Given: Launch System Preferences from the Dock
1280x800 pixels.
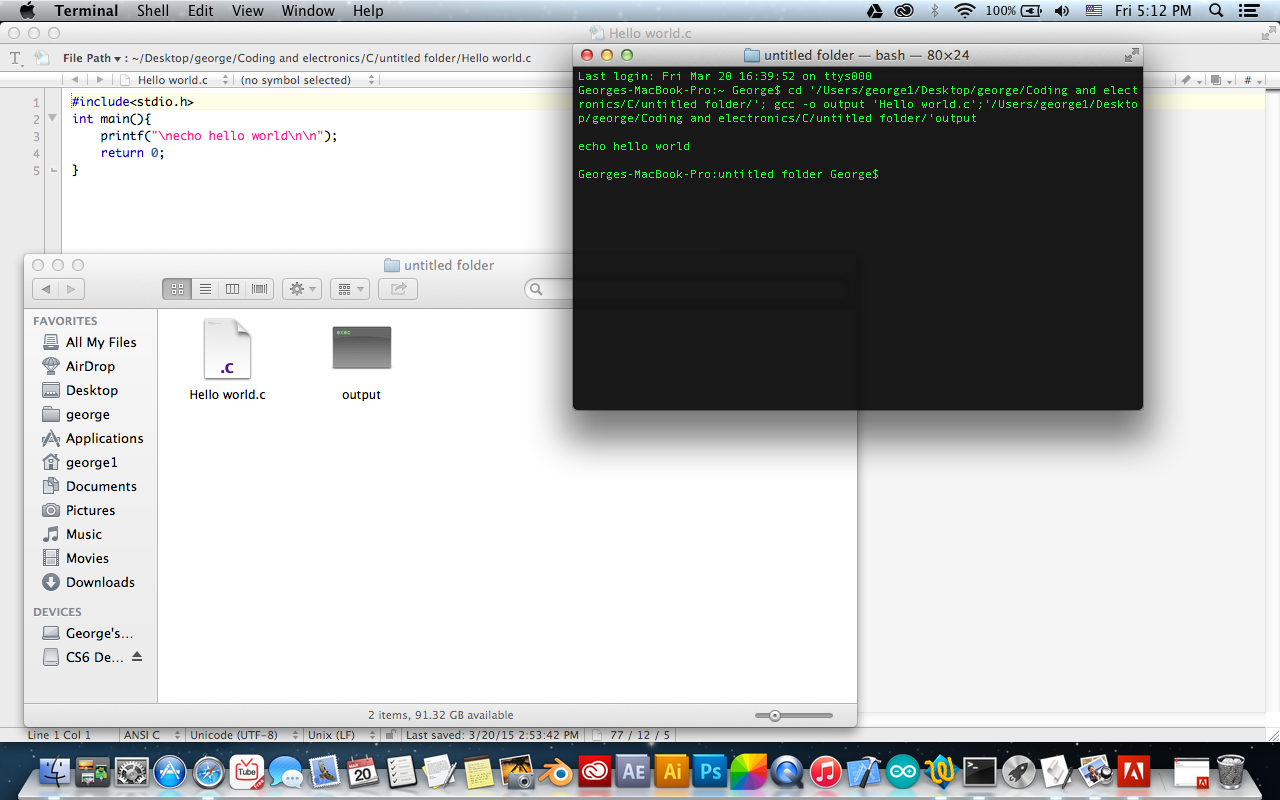Looking at the screenshot, I should tap(132, 771).
